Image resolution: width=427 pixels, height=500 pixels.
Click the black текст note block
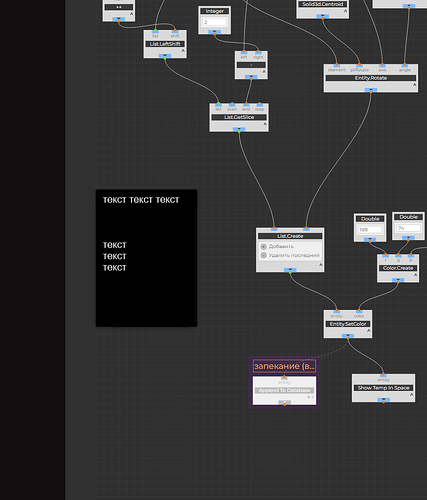click(146, 258)
